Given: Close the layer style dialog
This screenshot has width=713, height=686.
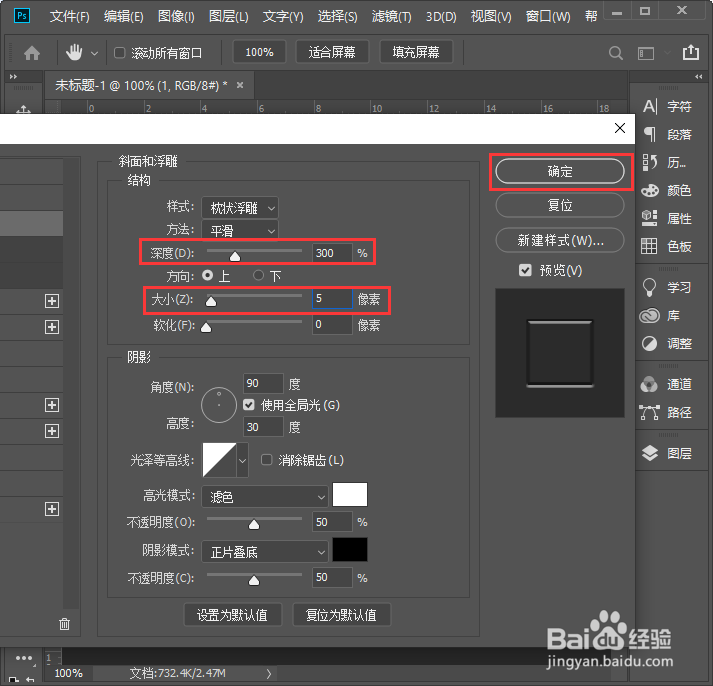Looking at the screenshot, I should click(x=620, y=128).
